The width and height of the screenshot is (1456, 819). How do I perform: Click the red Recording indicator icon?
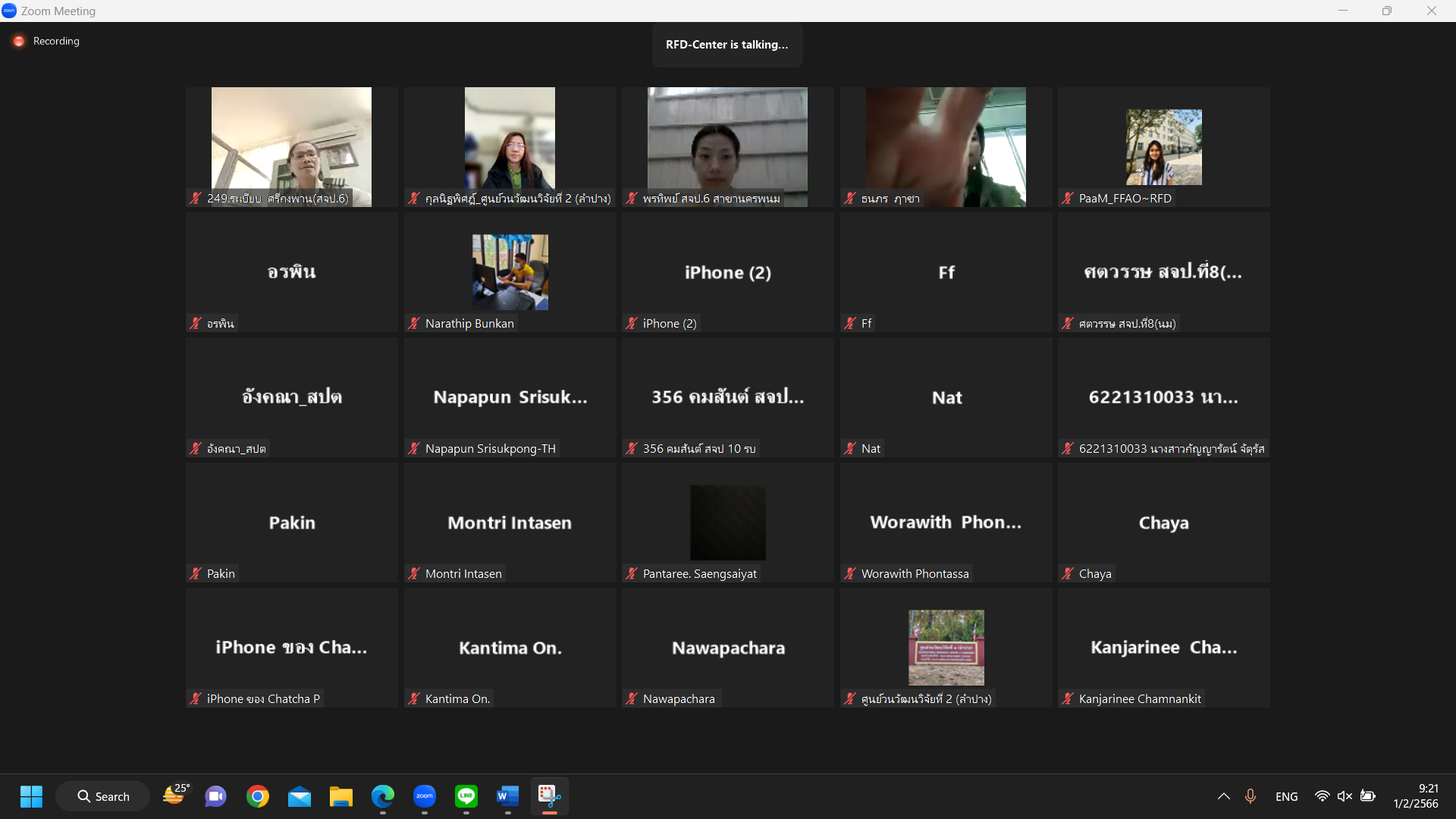(19, 41)
